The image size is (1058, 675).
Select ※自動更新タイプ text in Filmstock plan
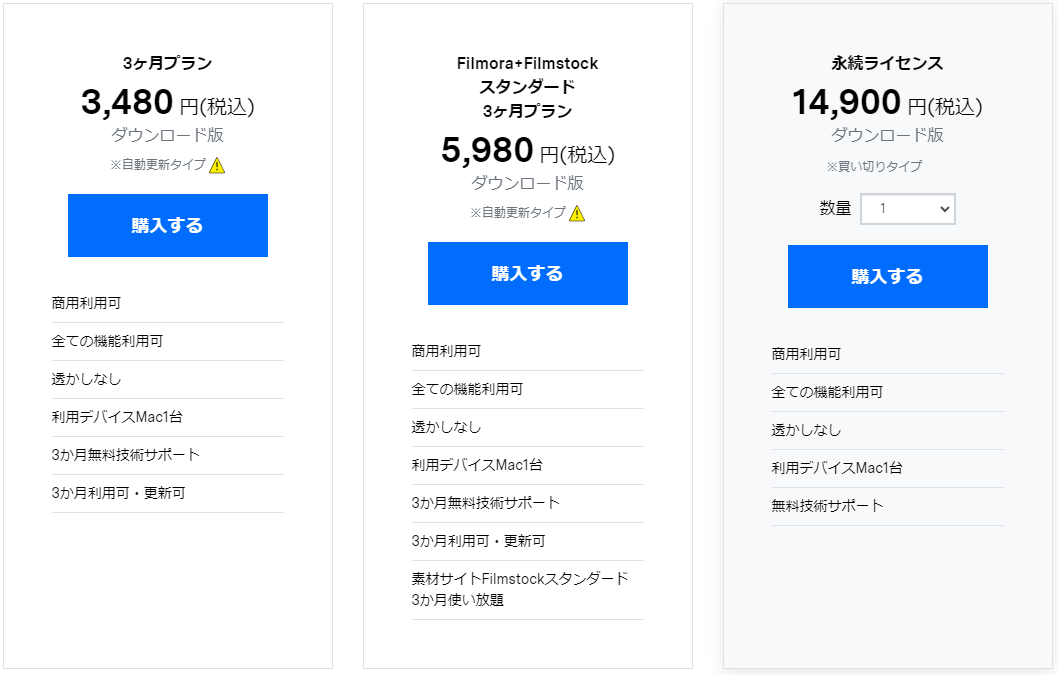(518, 213)
